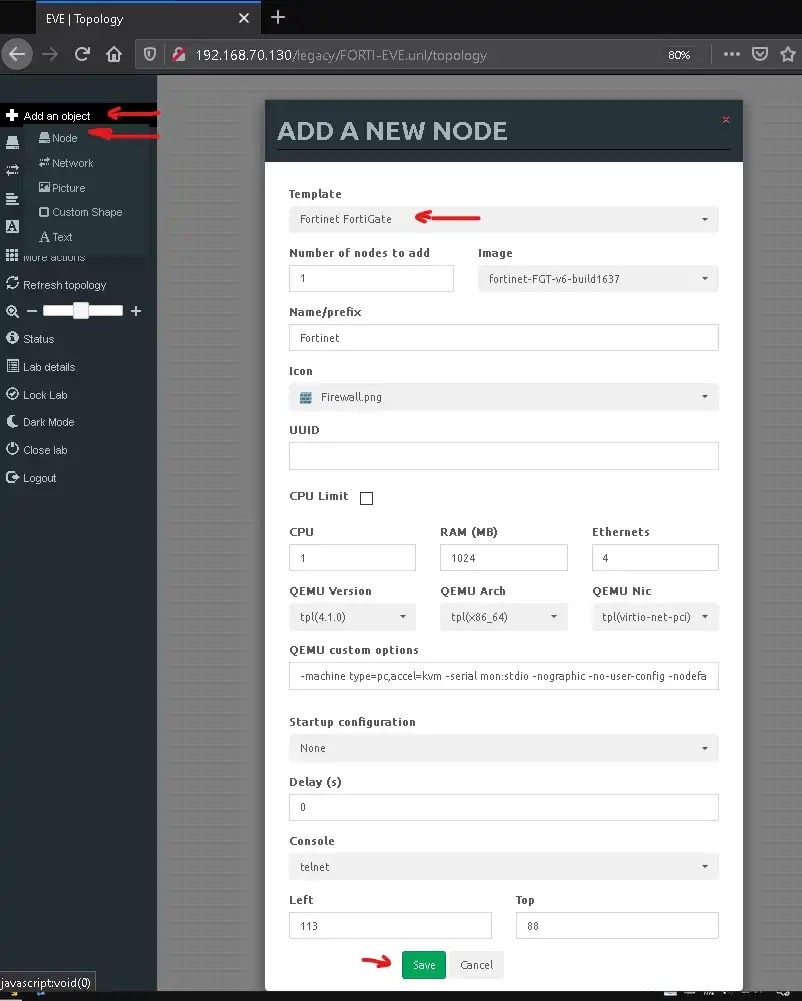The image size is (802, 1001).
Task: Click Number of nodes to add field
Action: click(371, 278)
